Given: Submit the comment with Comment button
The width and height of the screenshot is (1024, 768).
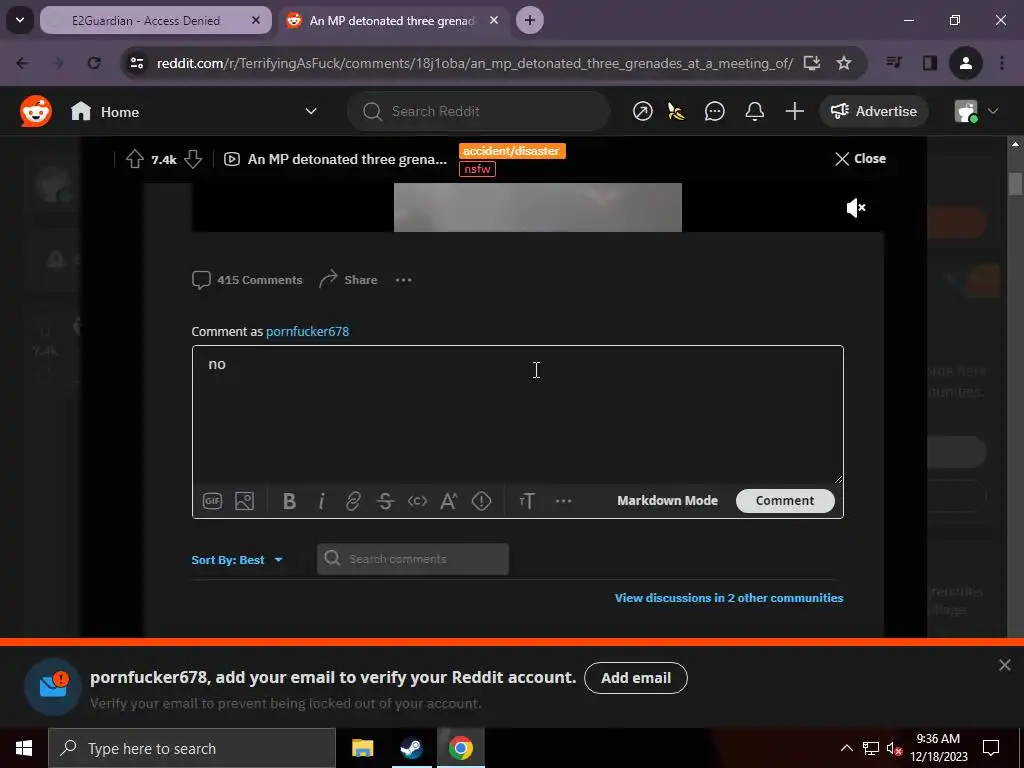Looking at the screenshot, I should [x=785, y=501].
